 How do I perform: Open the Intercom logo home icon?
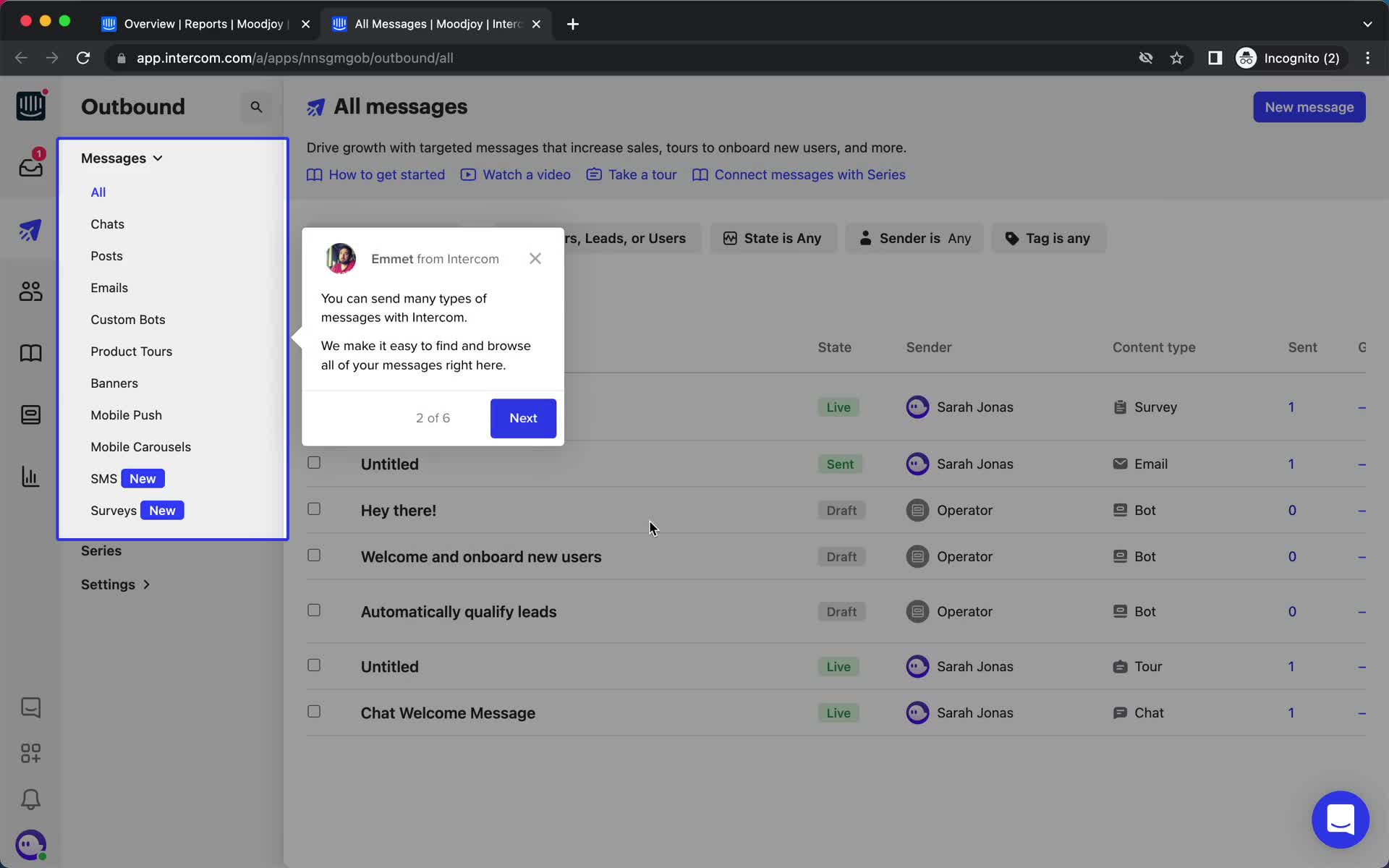click(x=30, y=106)
